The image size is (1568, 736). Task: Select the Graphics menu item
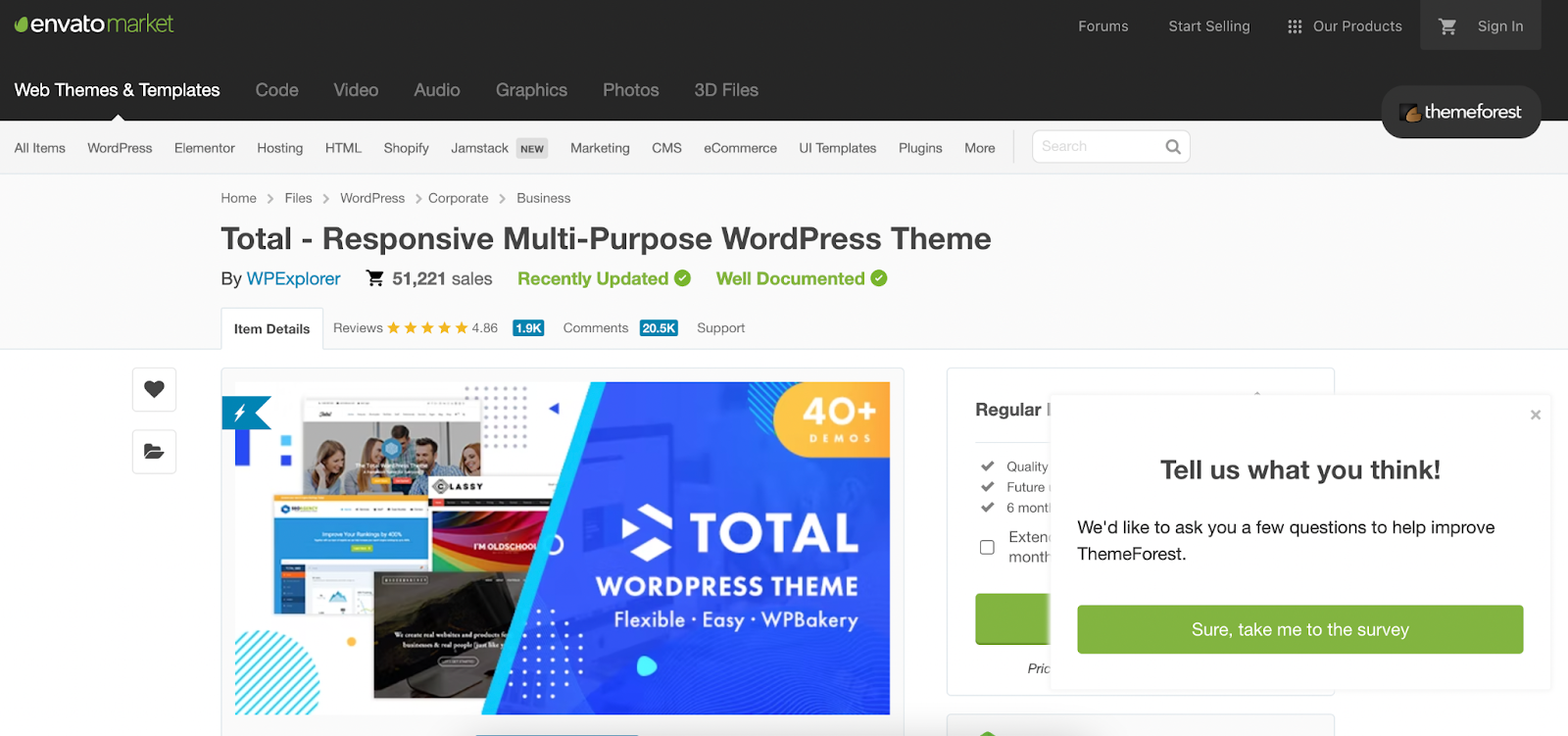coord(531,90)
